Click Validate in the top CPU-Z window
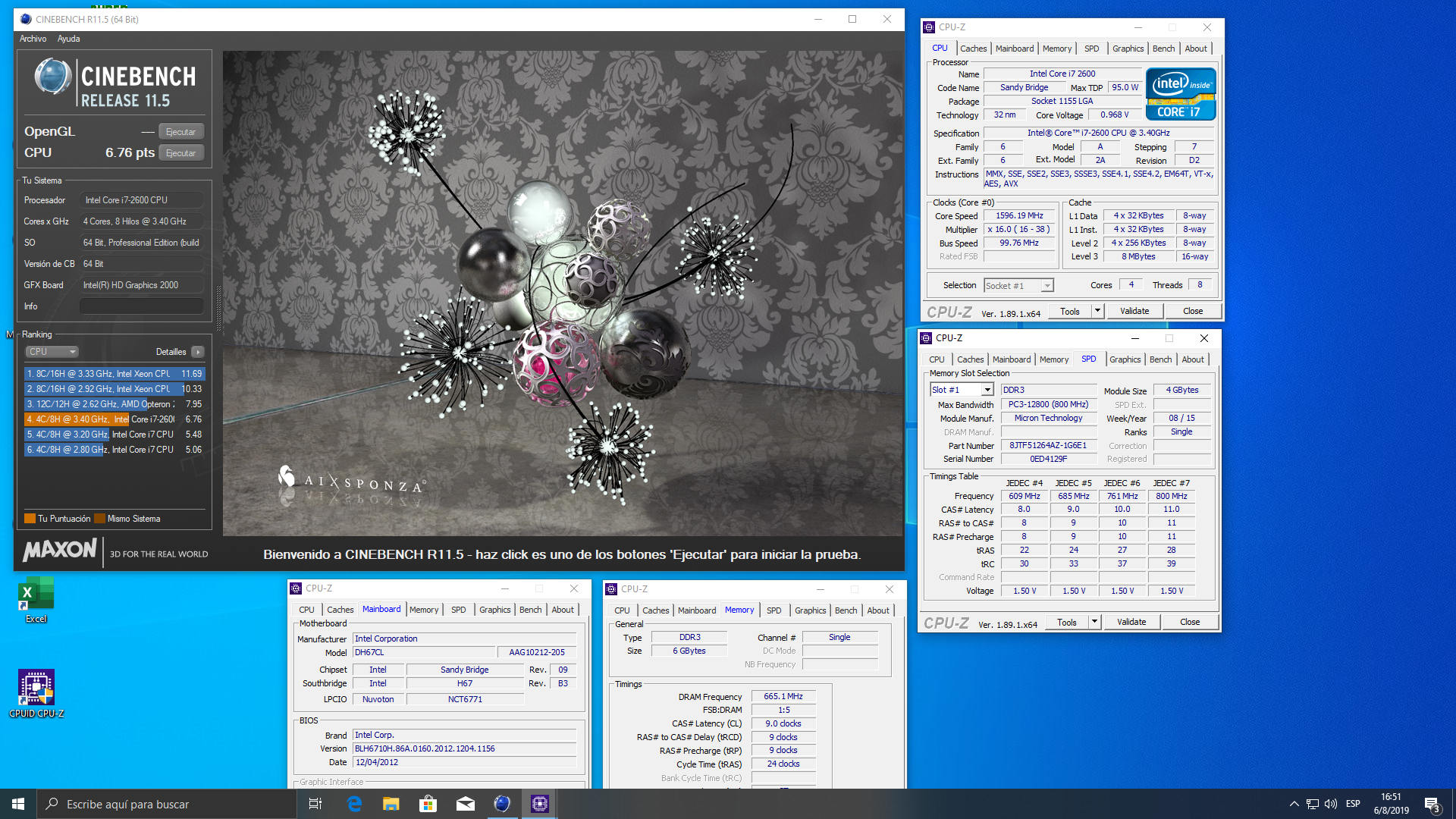Image resolution: width=1456 pixels, height=819 pixels. tap(1134, 311)
